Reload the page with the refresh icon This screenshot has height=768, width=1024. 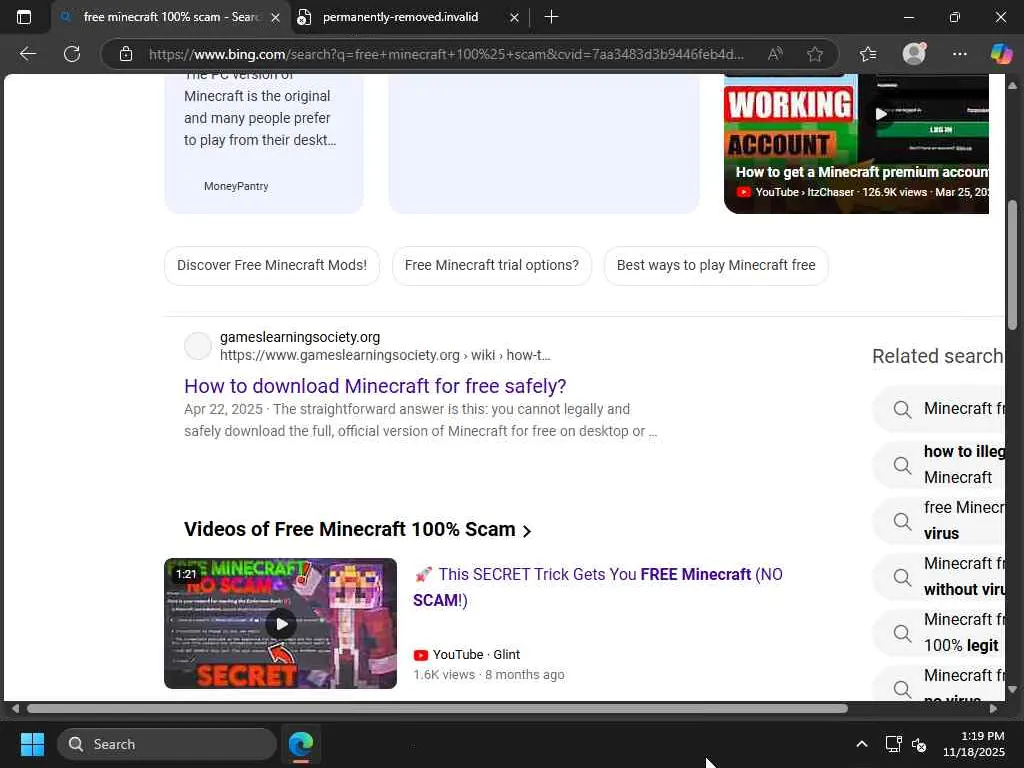coord(72,54)
